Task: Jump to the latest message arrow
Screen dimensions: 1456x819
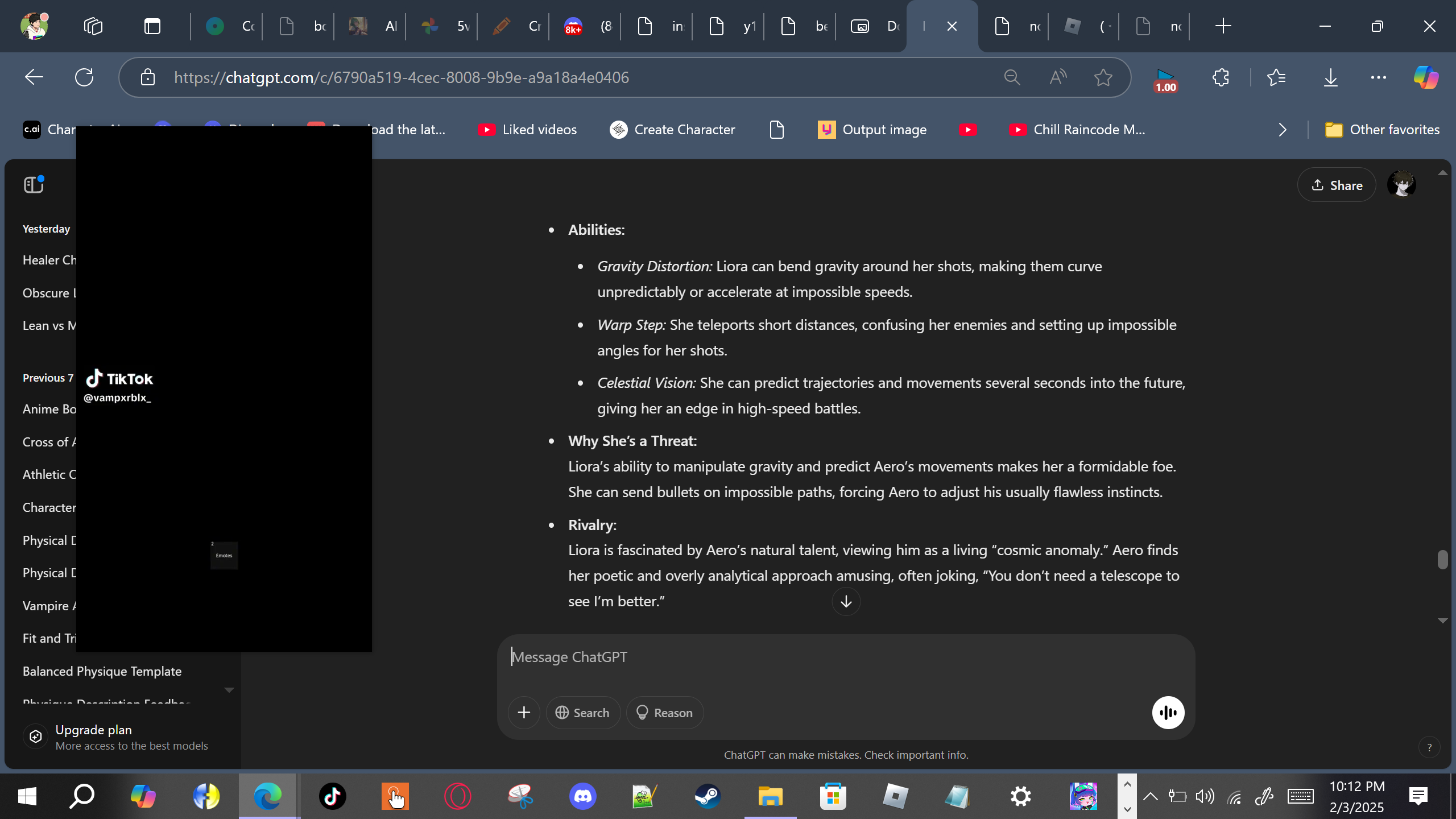Action: pyautogui.click(x=846, y=601)
